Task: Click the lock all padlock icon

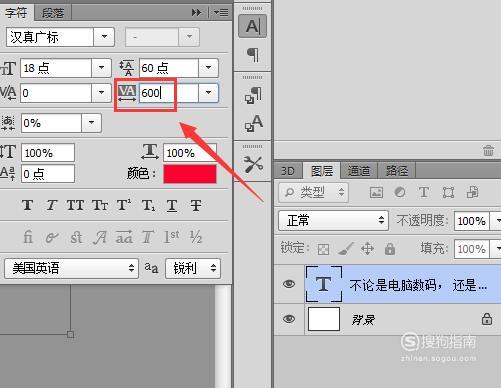Action: point(390,249)
